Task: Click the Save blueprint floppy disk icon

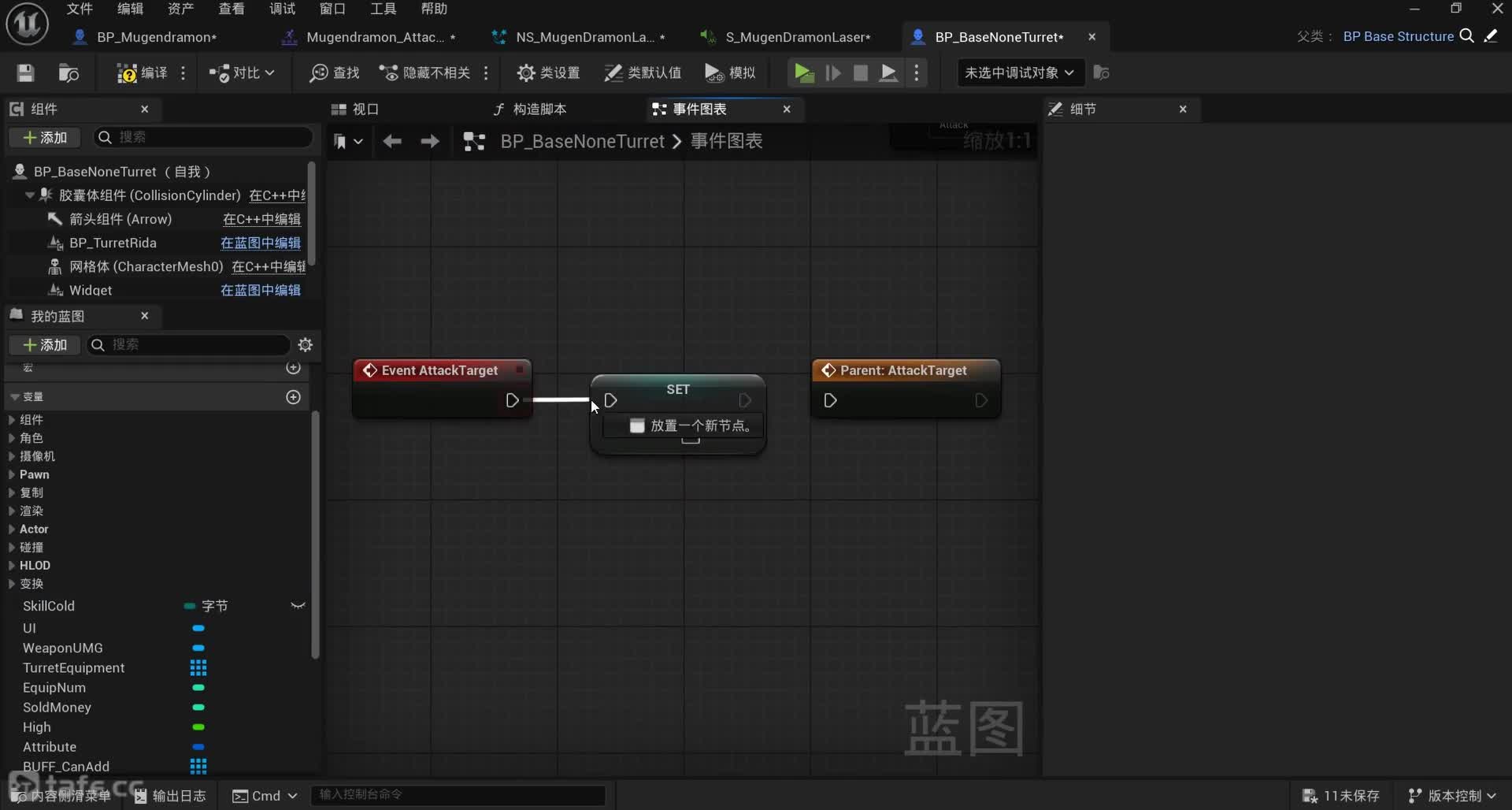Action: (25, 73)
